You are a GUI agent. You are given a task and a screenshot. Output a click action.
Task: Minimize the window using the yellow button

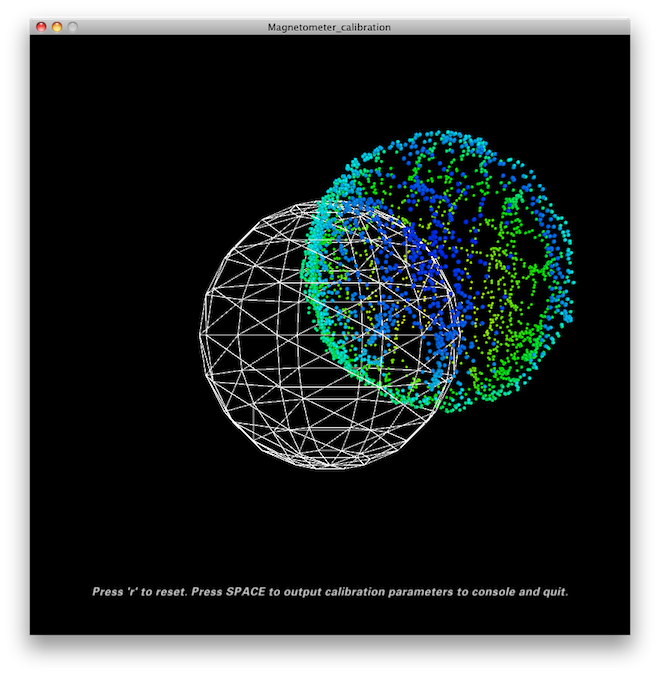56,27
